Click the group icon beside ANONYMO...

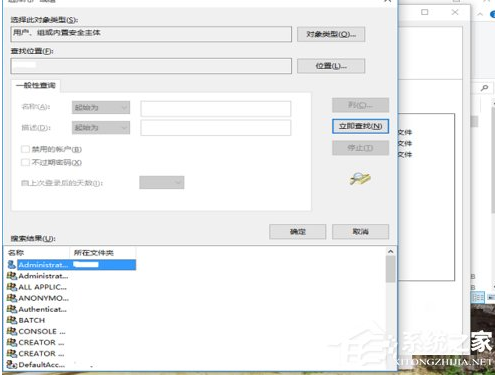pyautogui.click(x=12, y=298)
